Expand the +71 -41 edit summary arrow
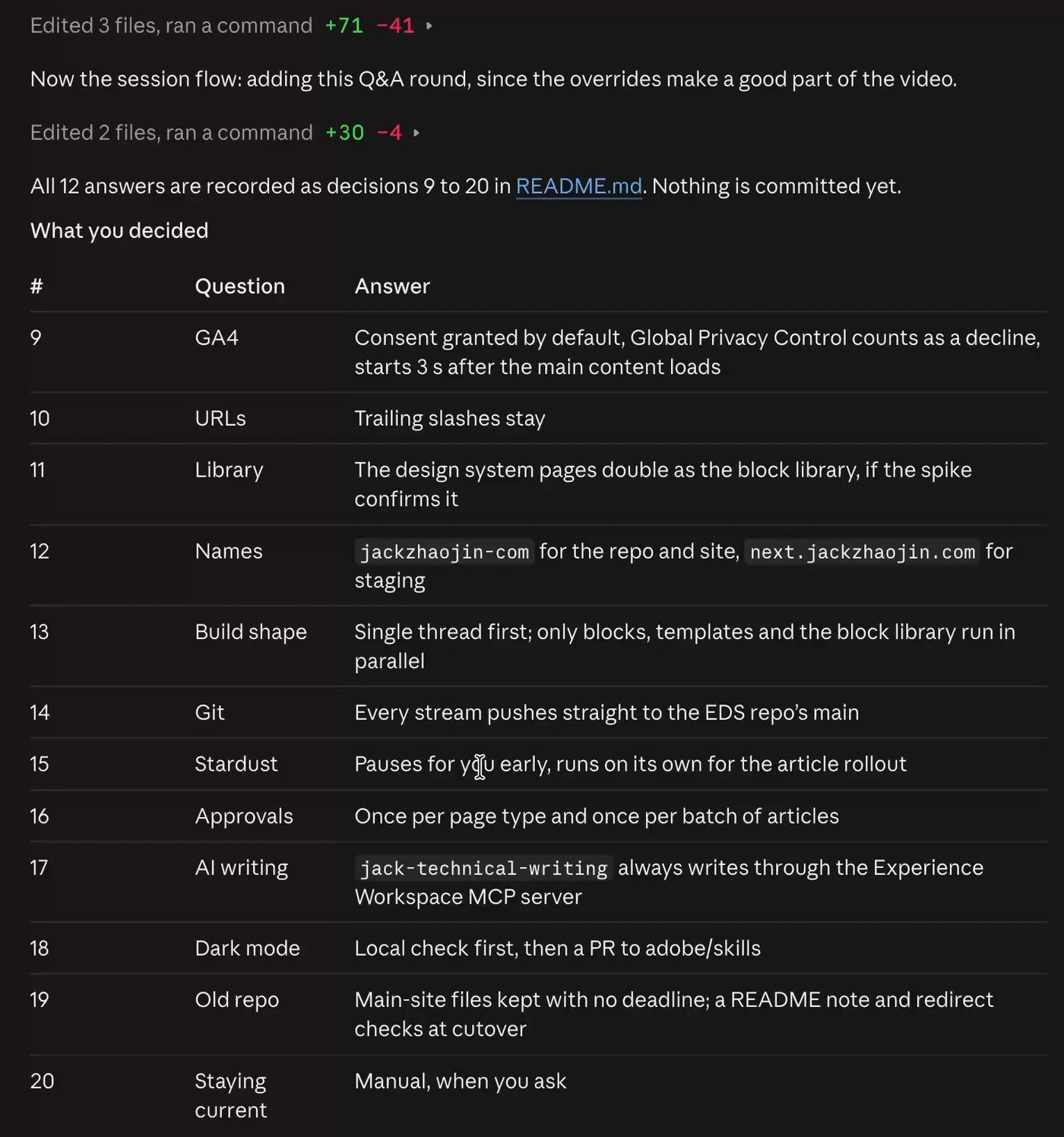1064x1137 pixels. tap(429, 26)
